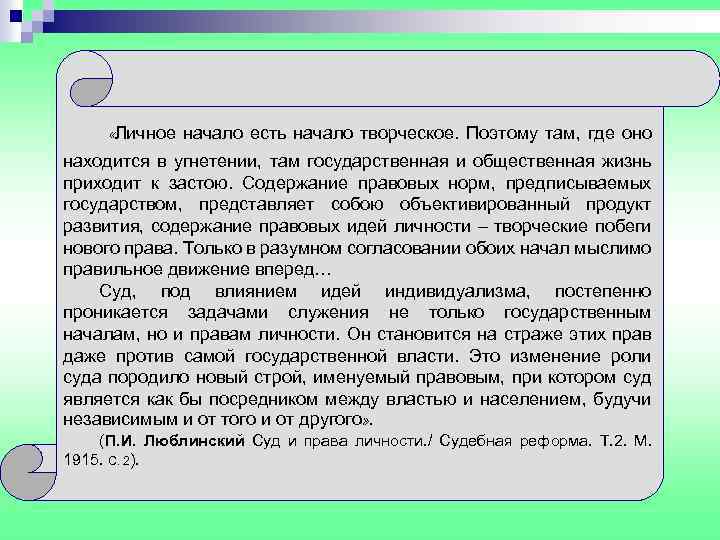Viewport: 720px width, 540px height.
Task: Click the source 'Судебная реформа. Т.2.'
Action: 533,441
